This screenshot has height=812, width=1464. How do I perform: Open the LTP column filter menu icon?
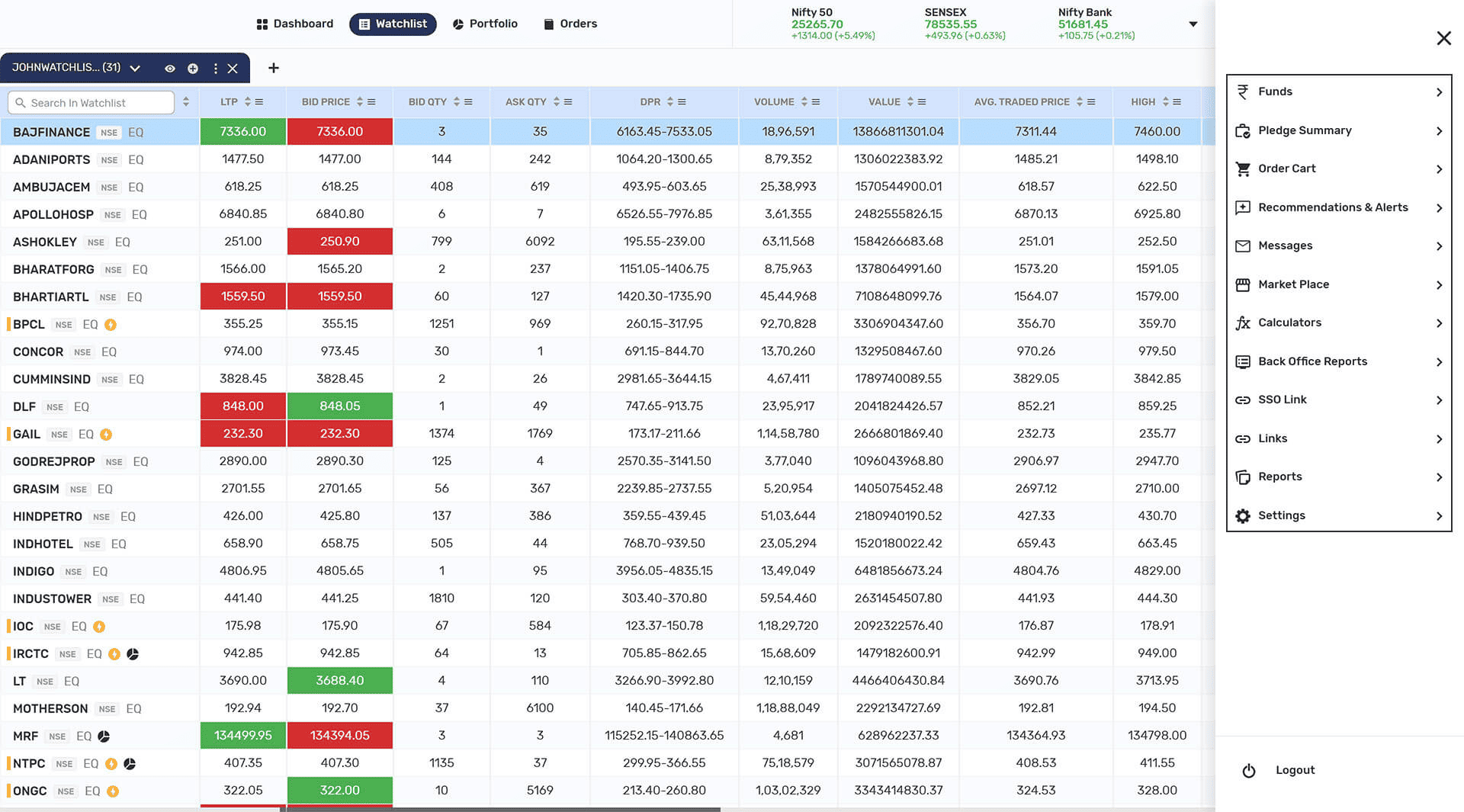[259, 102]
